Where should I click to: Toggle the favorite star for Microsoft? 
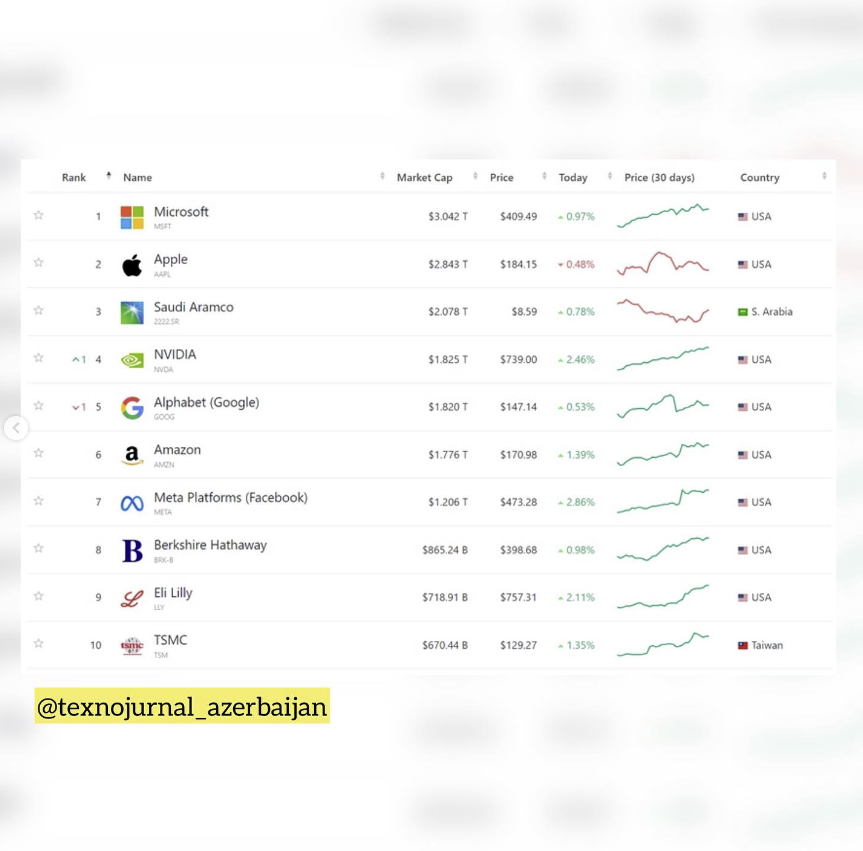pyautogui.click(x=39, y=215)
